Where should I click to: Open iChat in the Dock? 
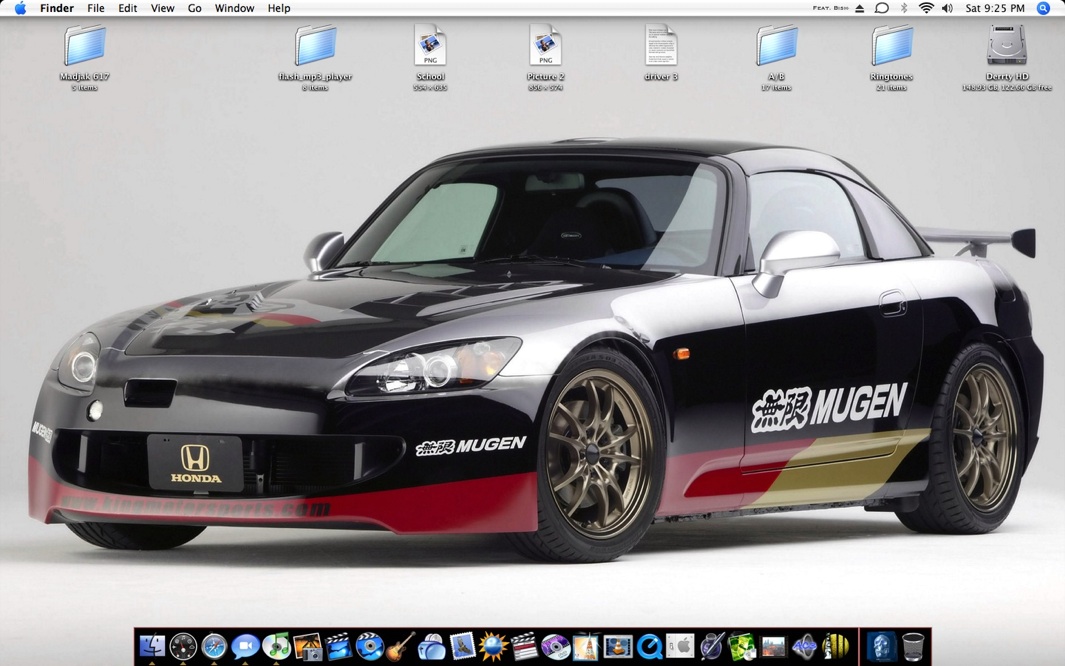245,647
